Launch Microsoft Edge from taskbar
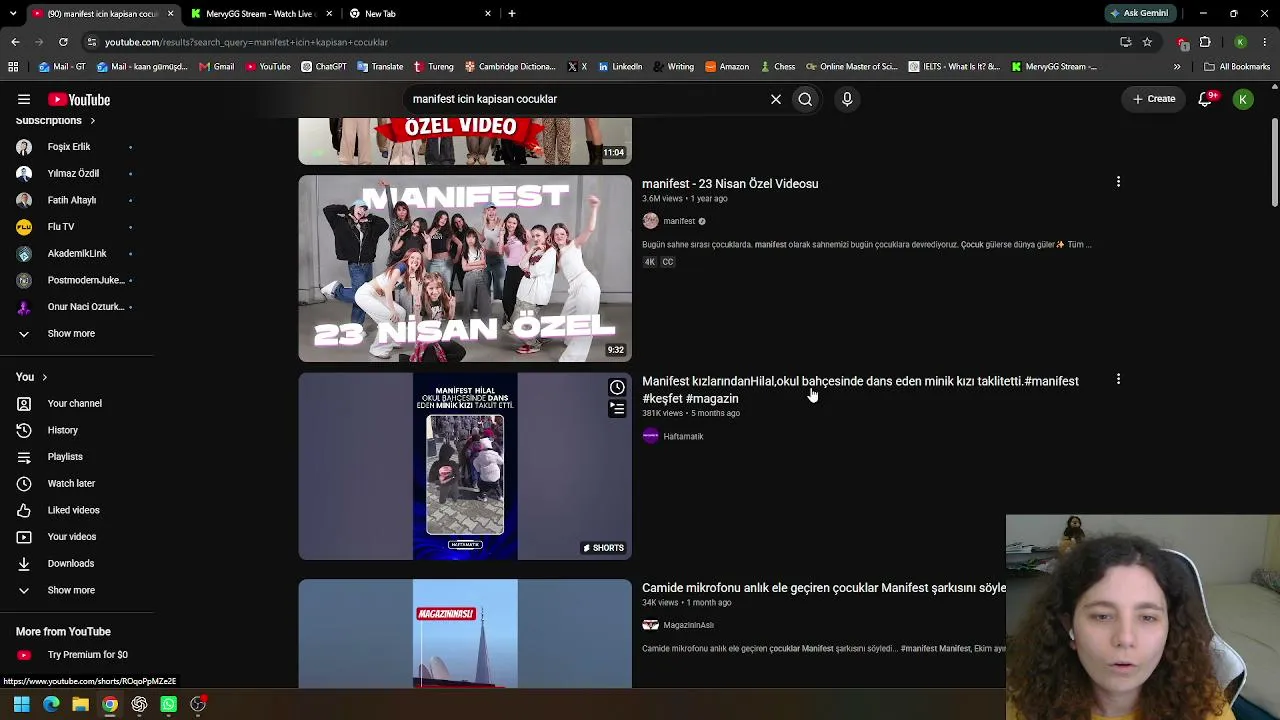Image resolution: width=1280 pixels, height=720 pixels. click(x=51, y=704)
